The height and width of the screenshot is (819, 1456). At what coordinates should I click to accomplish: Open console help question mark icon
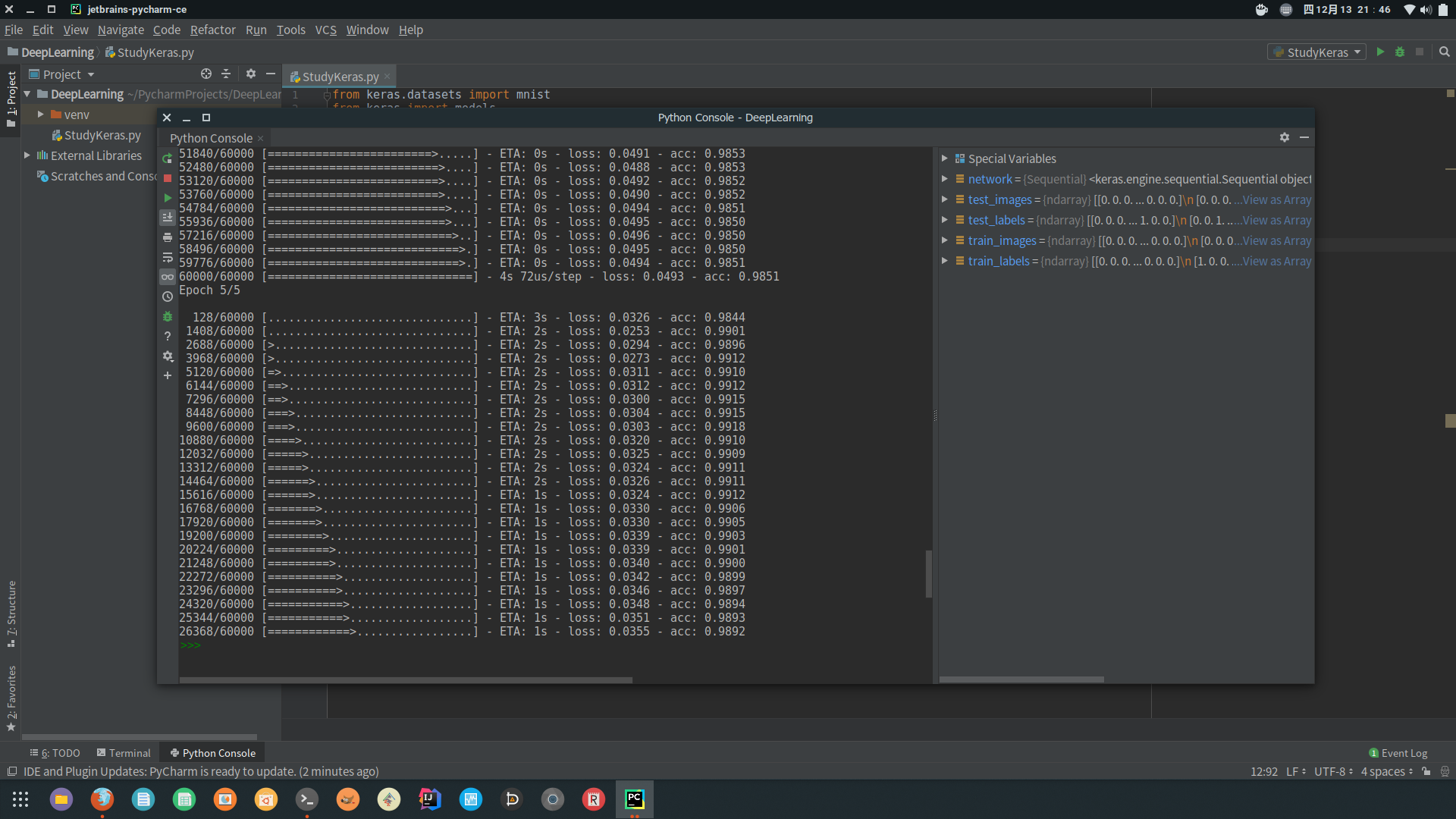point(168,336)
